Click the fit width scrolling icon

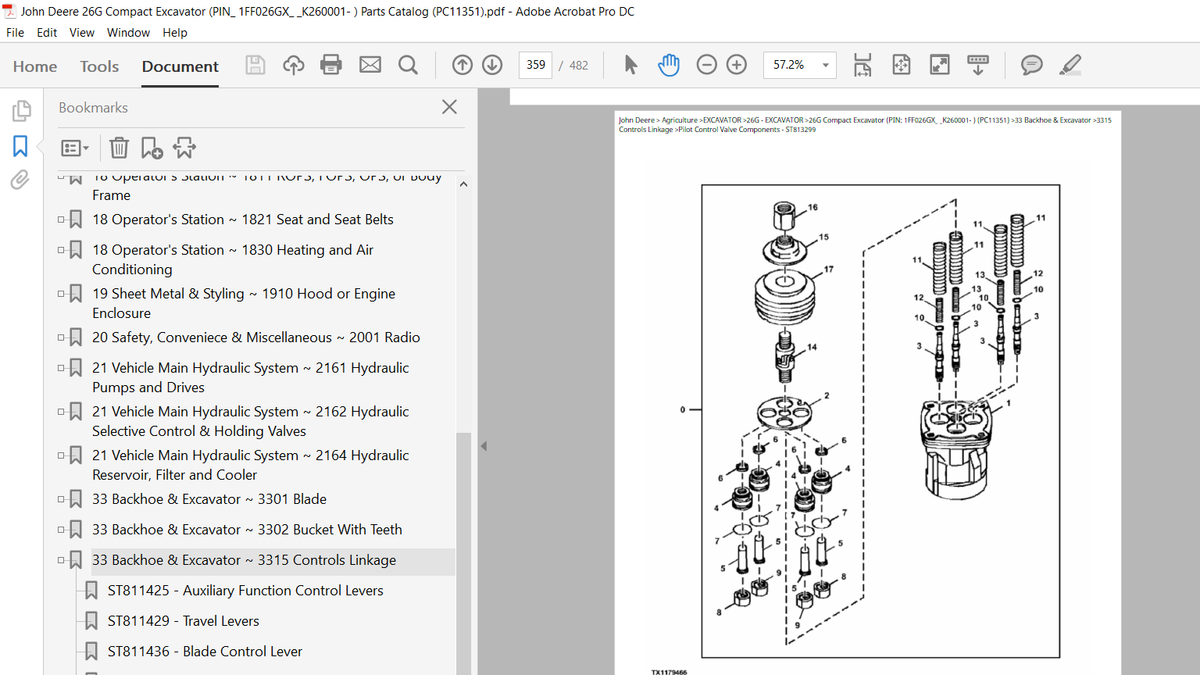click(862, 65)
